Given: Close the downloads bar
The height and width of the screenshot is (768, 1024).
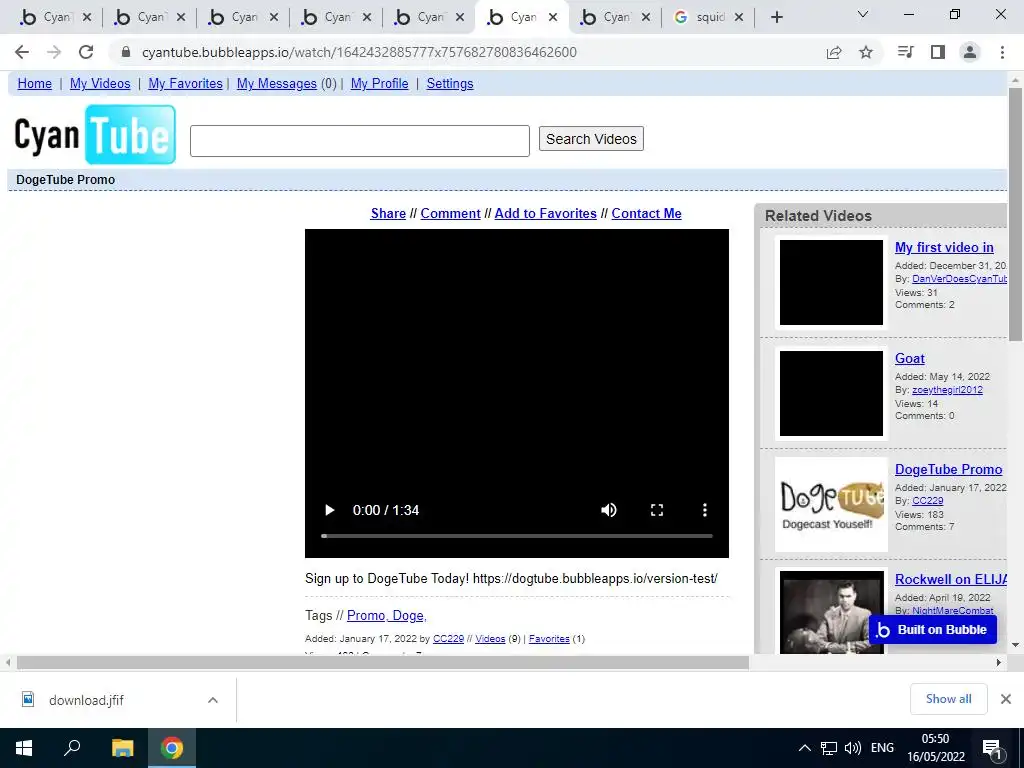Looking at the screenshot, I should pyautogui.click(x=1006, y=699).
